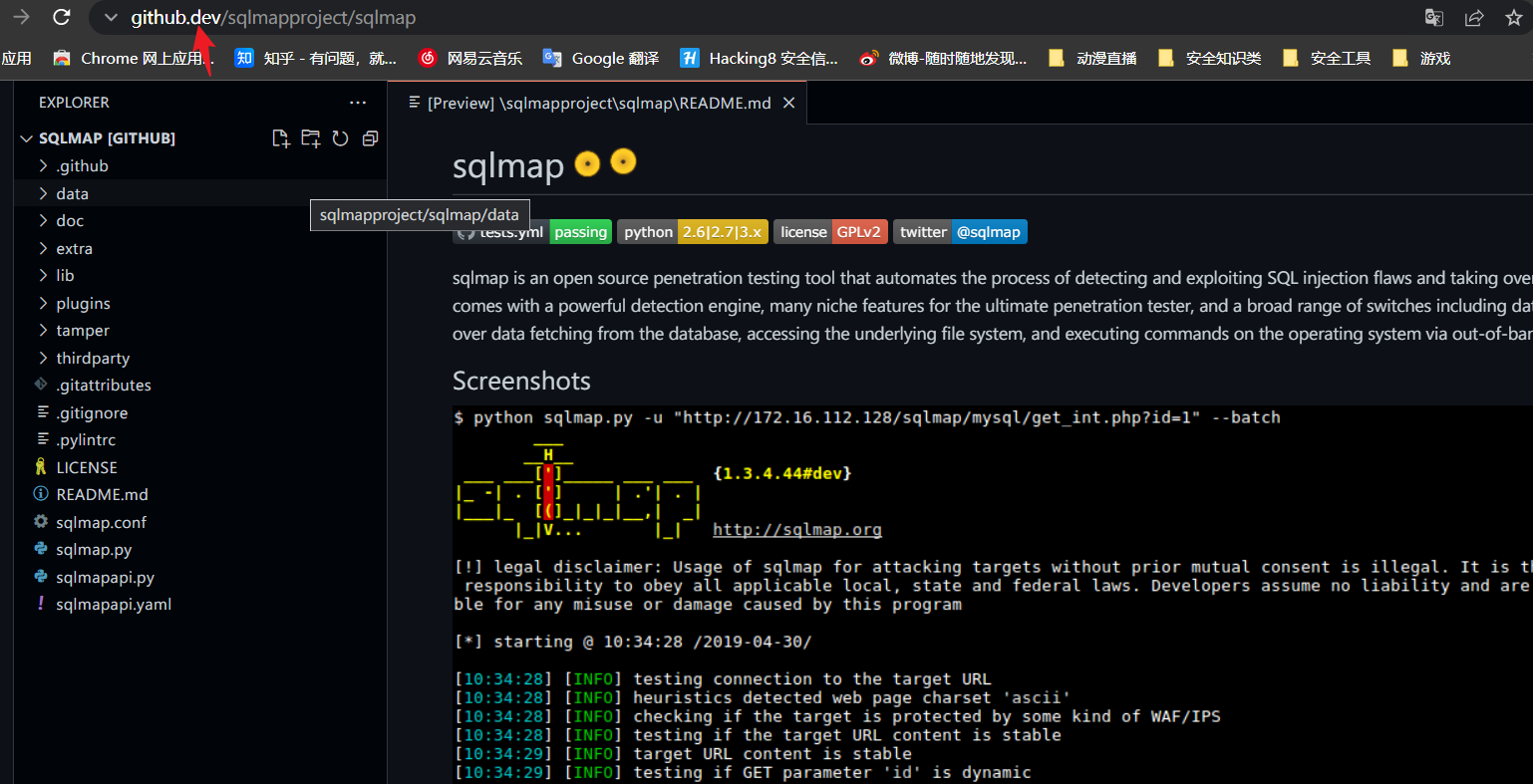
Task: Expand the plugins folder
Action: (199, 303)
